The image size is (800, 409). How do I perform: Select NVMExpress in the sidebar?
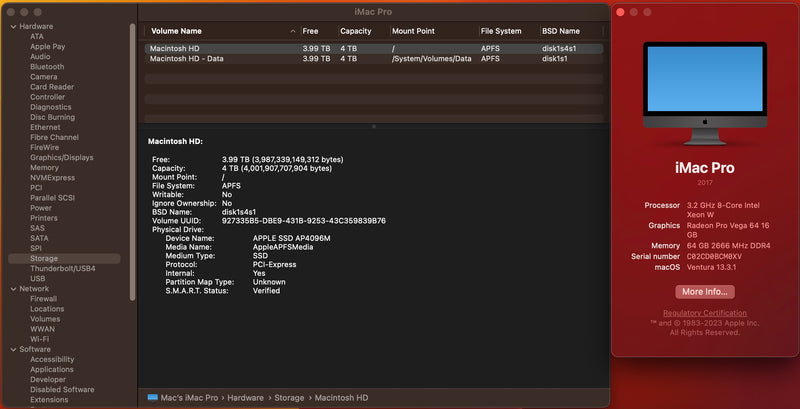click(x=52, y=178)
